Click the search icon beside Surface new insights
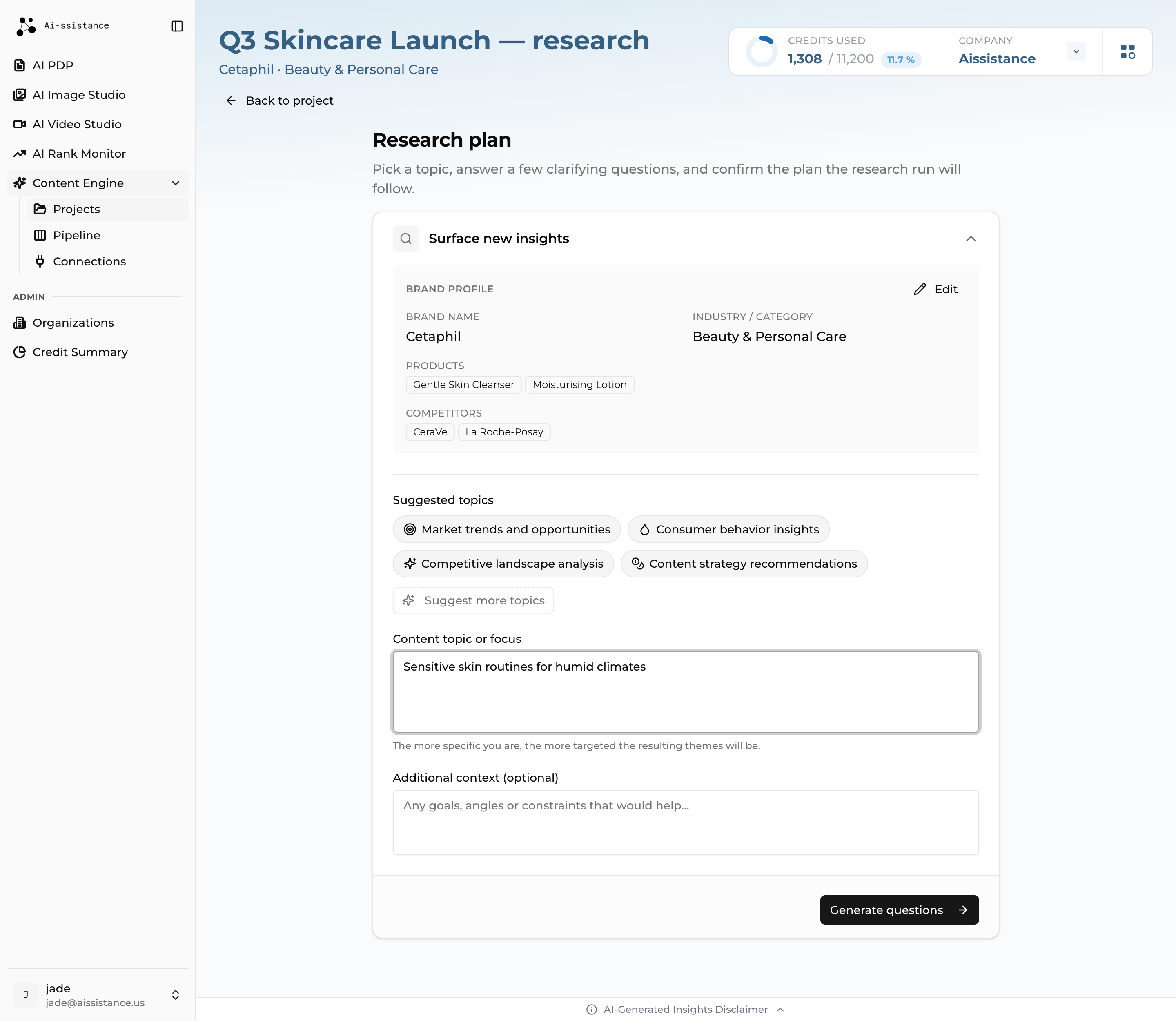 click(x=405, y=239)
